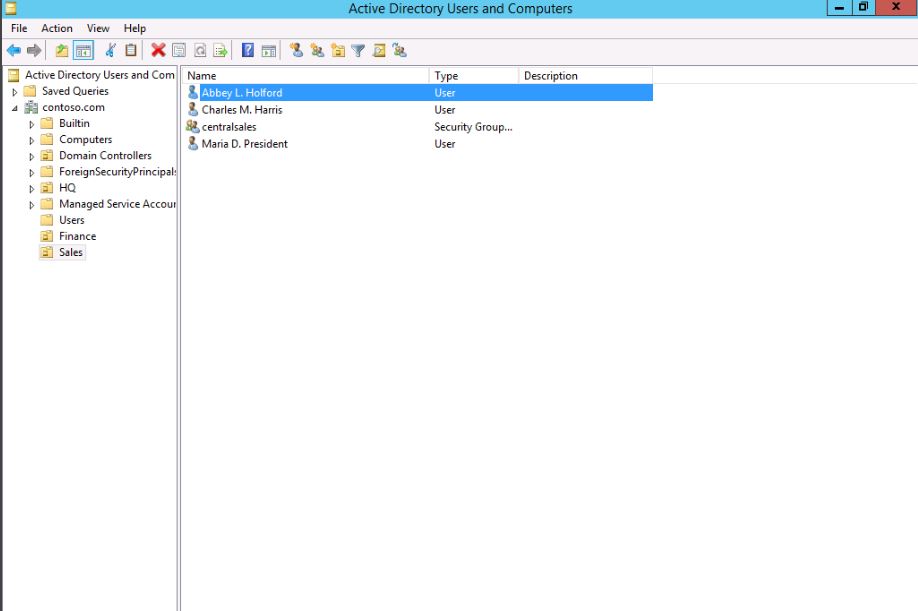The image size is (918, 611).
Task: Collapse the contoso.com domain node
Action: tap(15, 108)
